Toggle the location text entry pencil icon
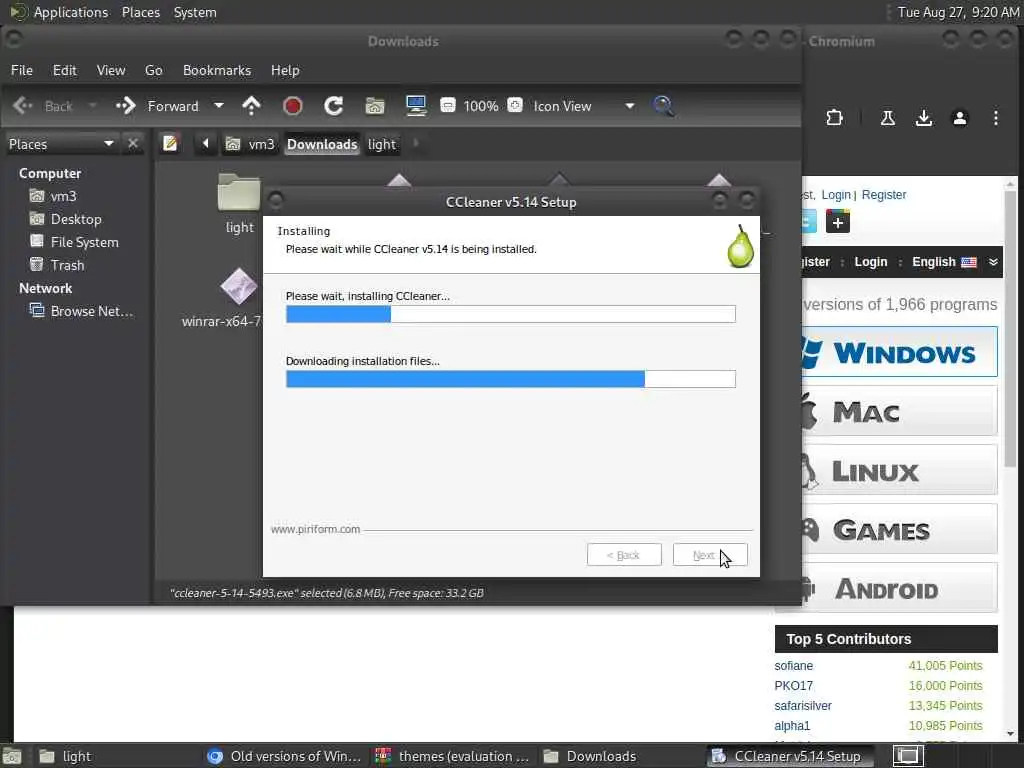Image resolution: width=1024 pixels, height=768 pixels. 170,143
